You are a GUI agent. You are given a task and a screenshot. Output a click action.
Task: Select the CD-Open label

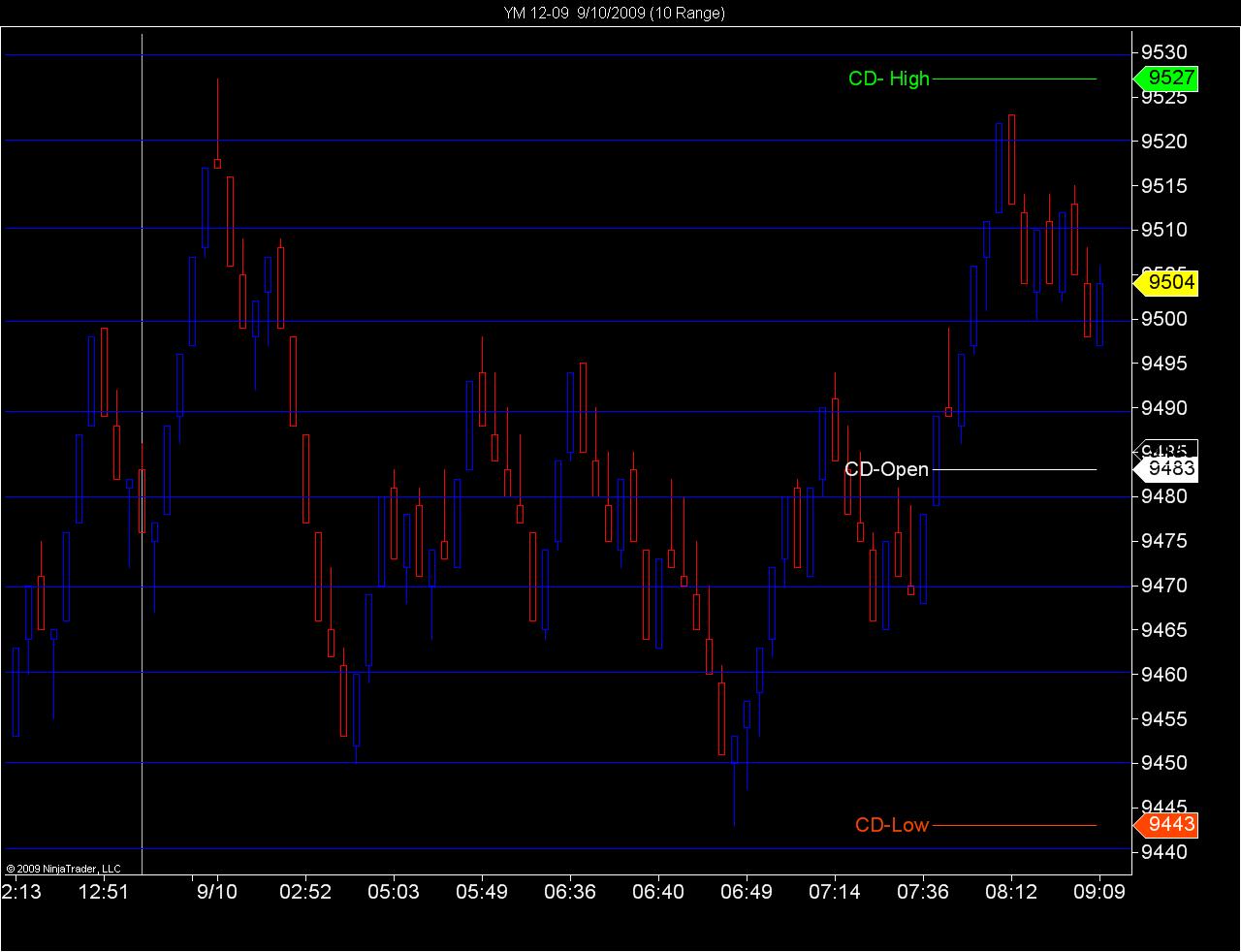(x=886, y=469)
